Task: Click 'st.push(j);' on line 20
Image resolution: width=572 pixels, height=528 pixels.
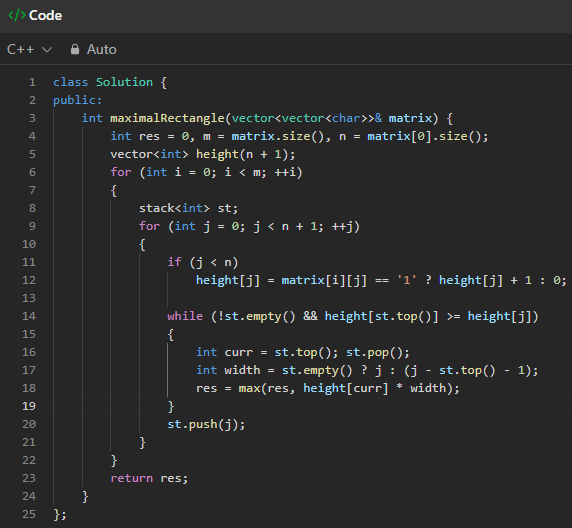Action: coord(206,424)
